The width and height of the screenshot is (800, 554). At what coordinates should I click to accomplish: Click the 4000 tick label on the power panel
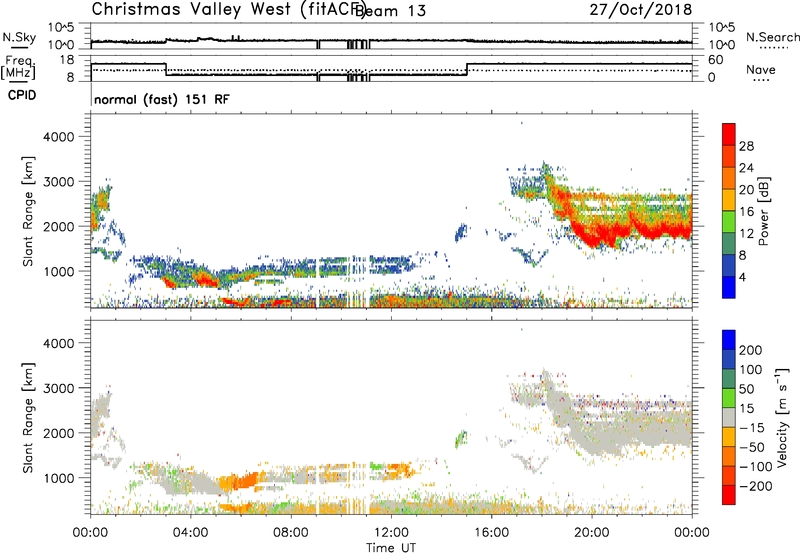pyautogui.click(x=59, y=137)
